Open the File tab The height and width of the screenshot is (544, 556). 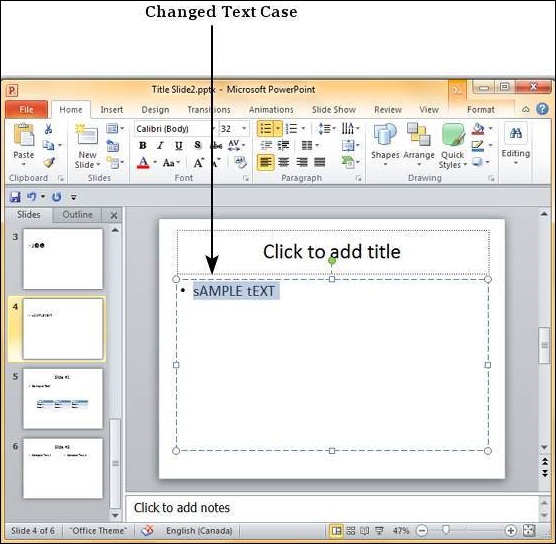point(26,110)
